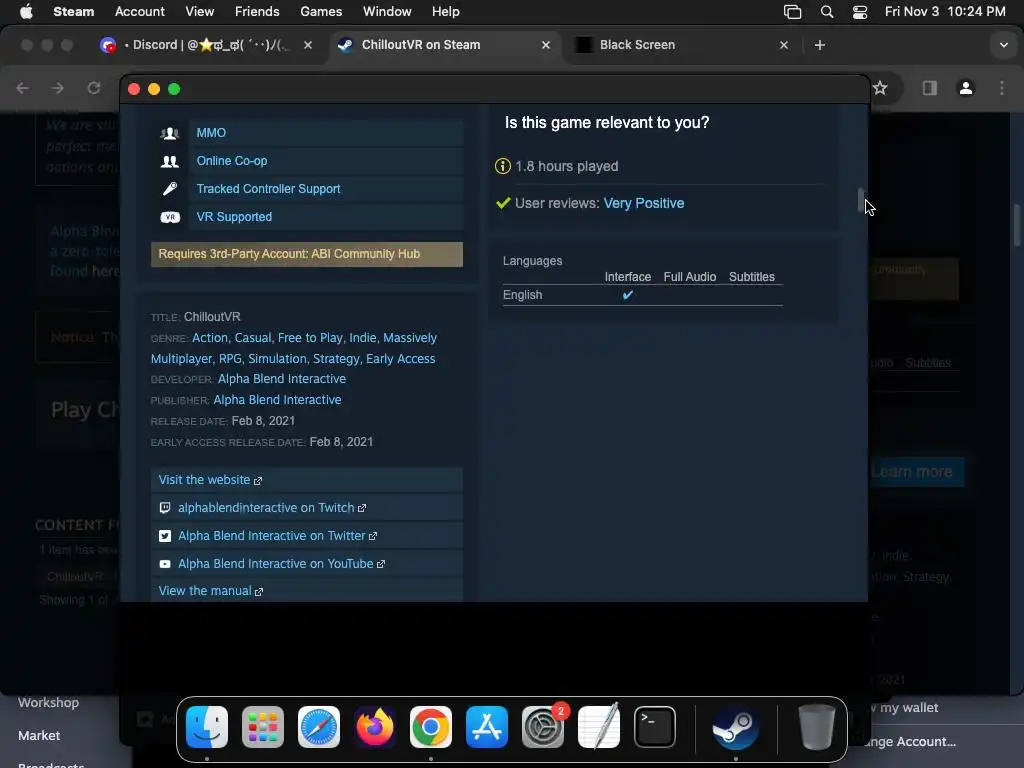Open System Settings from the dock
1024x768 pixels.
click(x=543, y=727)
